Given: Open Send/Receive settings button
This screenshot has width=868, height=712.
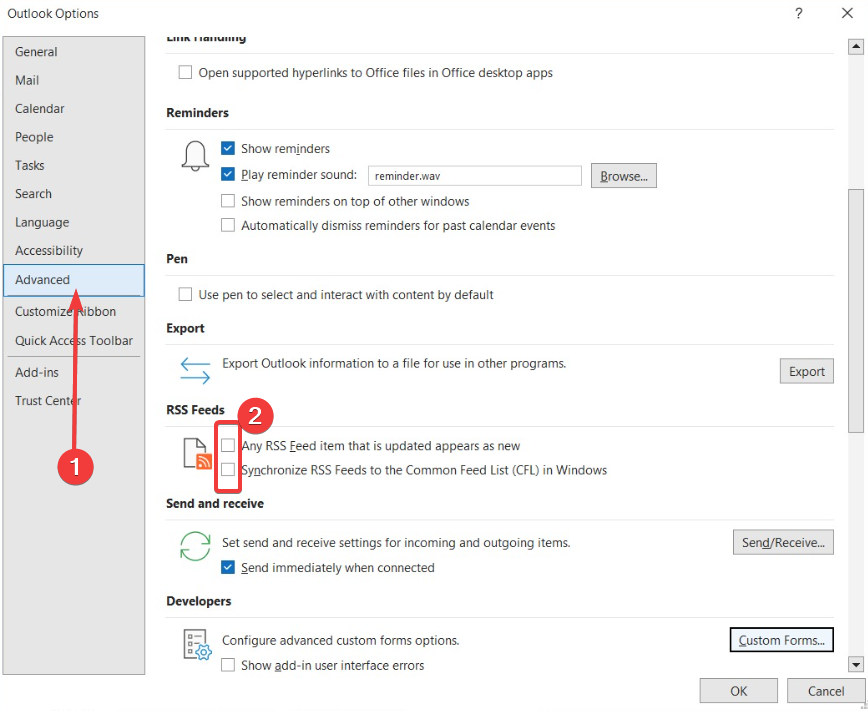Looking at the screenshot, I should pyautogui.click(x=783, y=543).
